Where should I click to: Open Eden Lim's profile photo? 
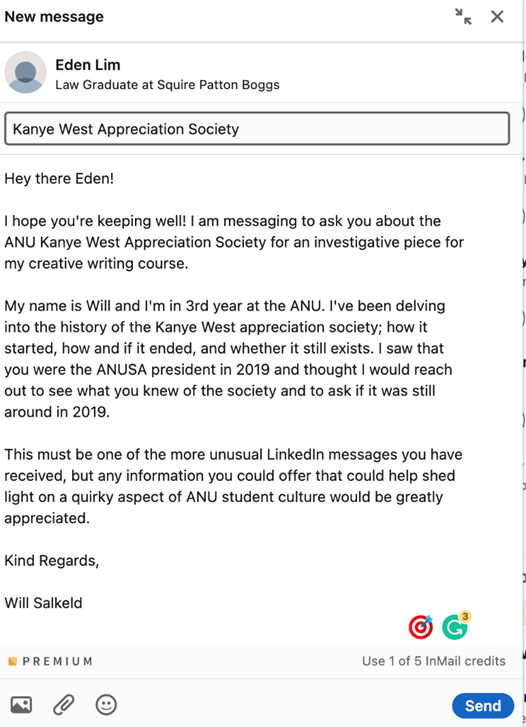point(26,72)
